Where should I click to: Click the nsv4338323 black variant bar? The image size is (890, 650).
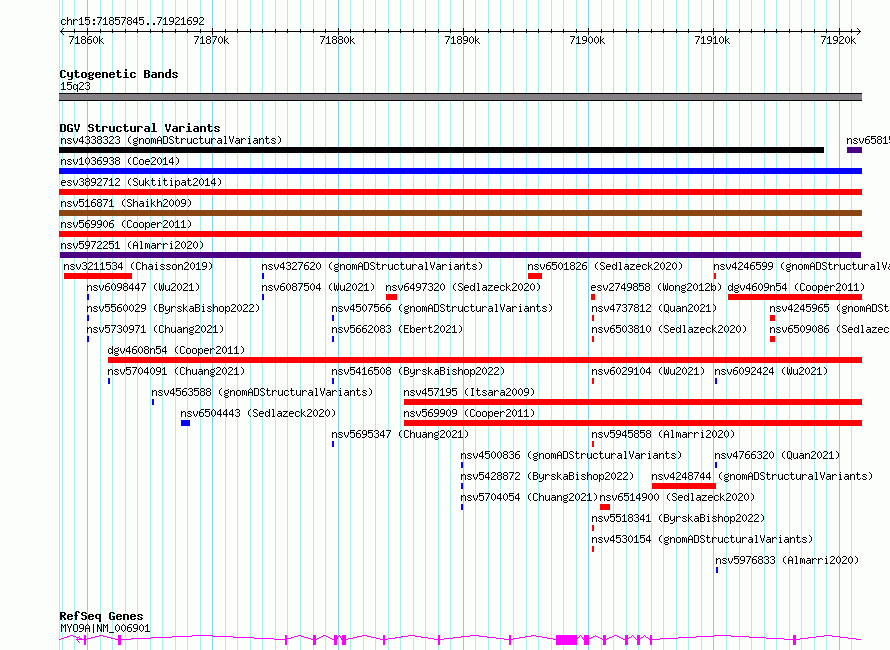pos(442,150)
